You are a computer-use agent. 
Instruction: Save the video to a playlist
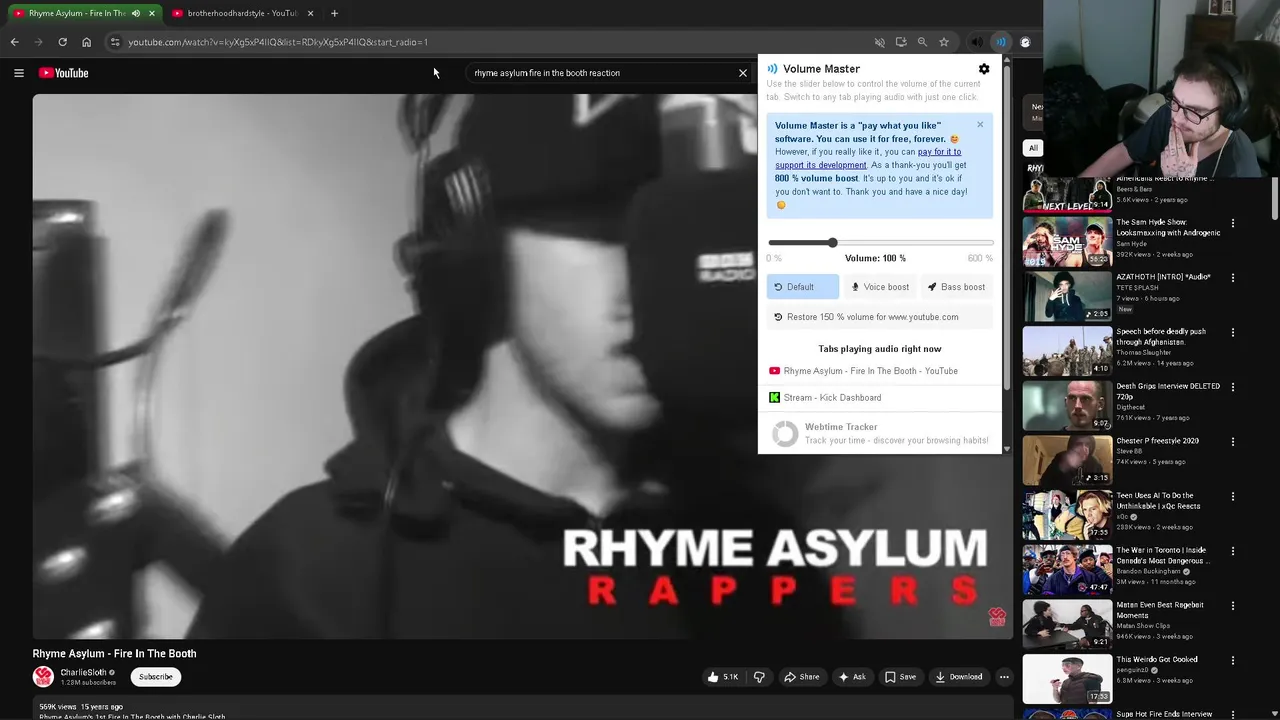point(900,677)
